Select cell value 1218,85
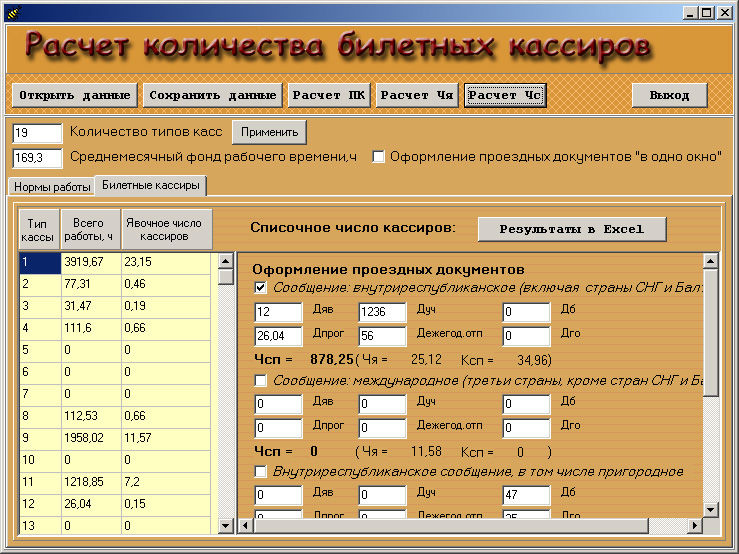Image resolution: width=739 pixels, height=554 pixels. [91, 483]
